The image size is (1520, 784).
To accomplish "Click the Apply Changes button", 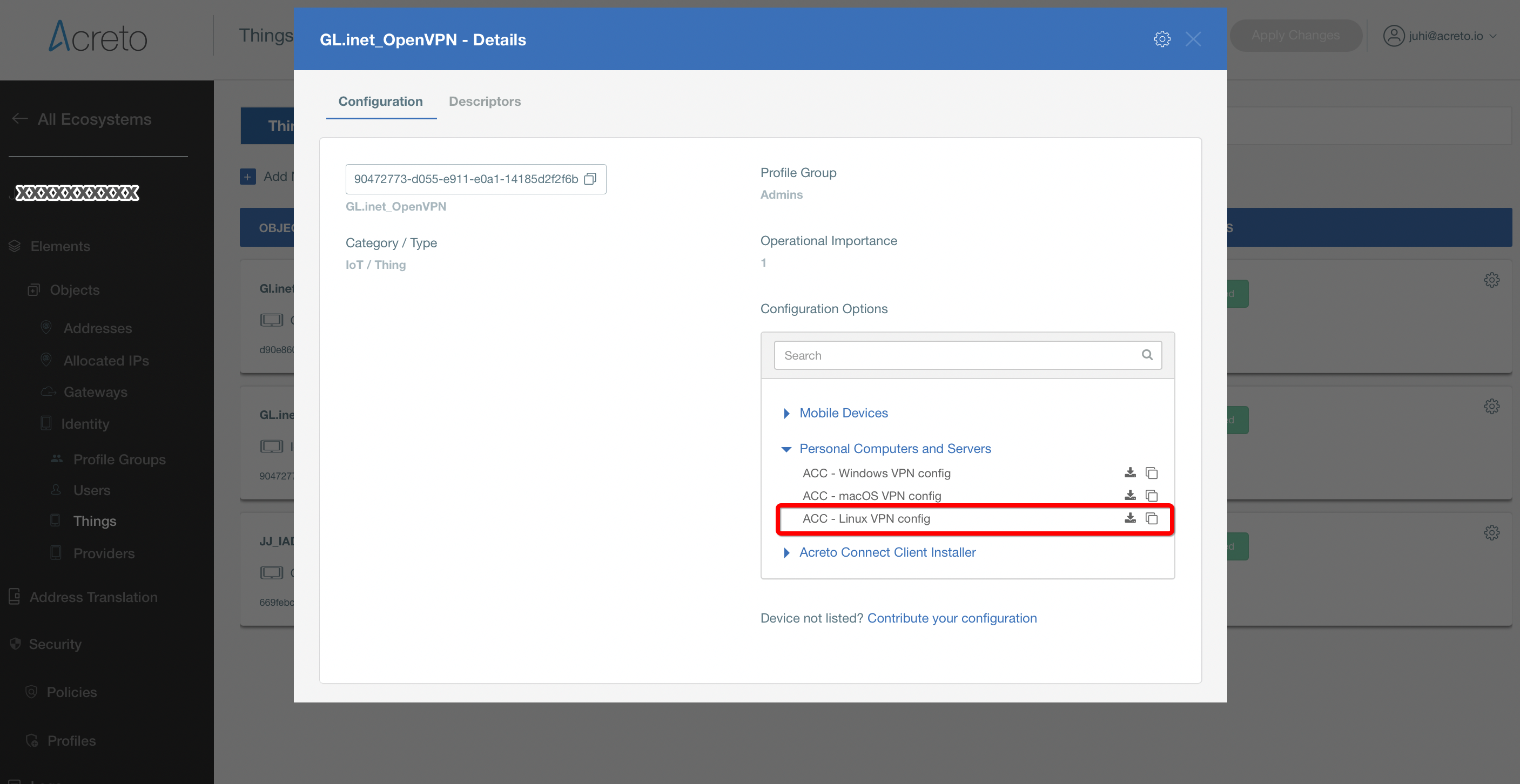I will click(1295, 36).
